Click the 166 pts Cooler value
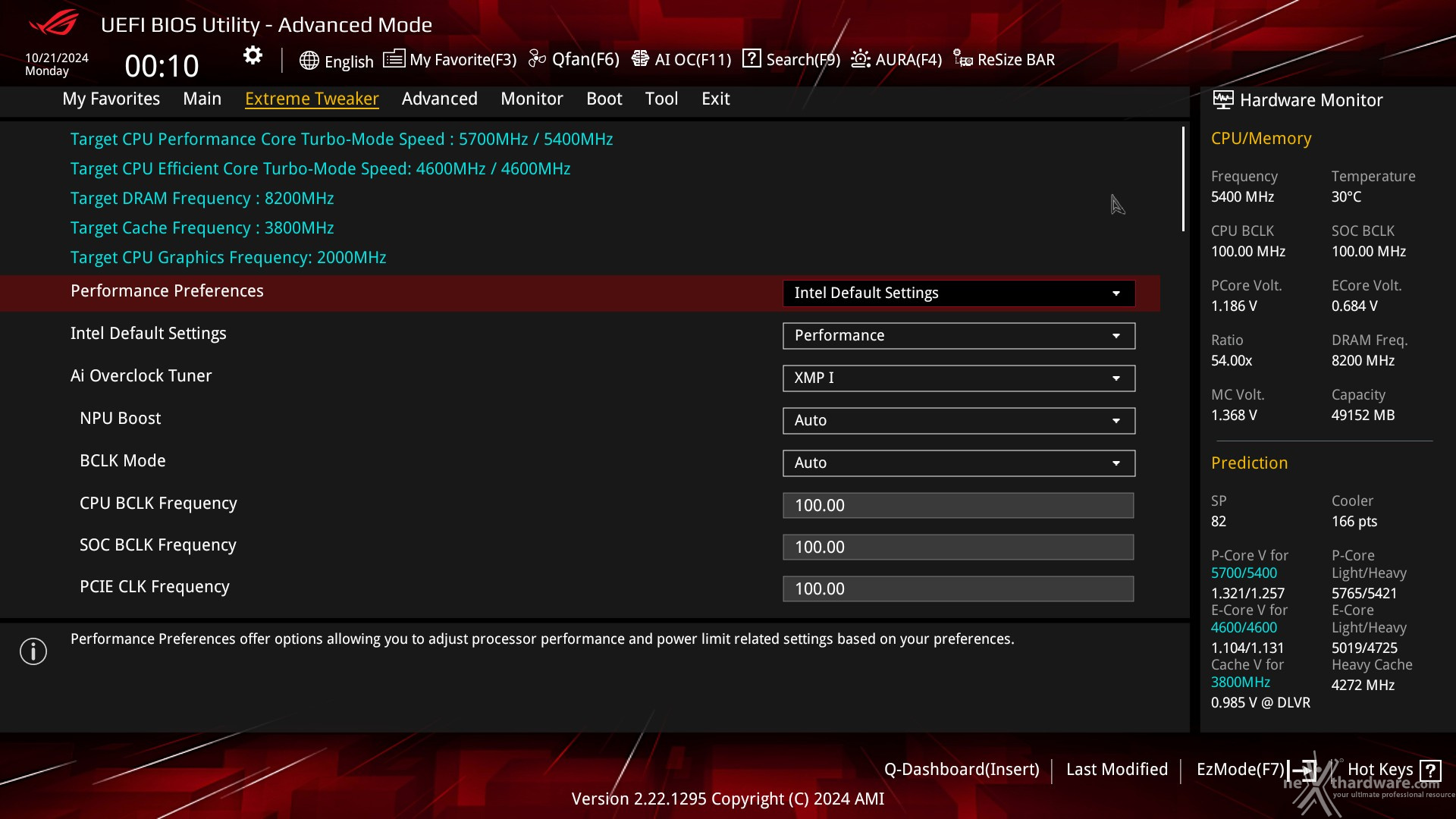Viewport: 1456px width, 819px height. [1354, 522]
